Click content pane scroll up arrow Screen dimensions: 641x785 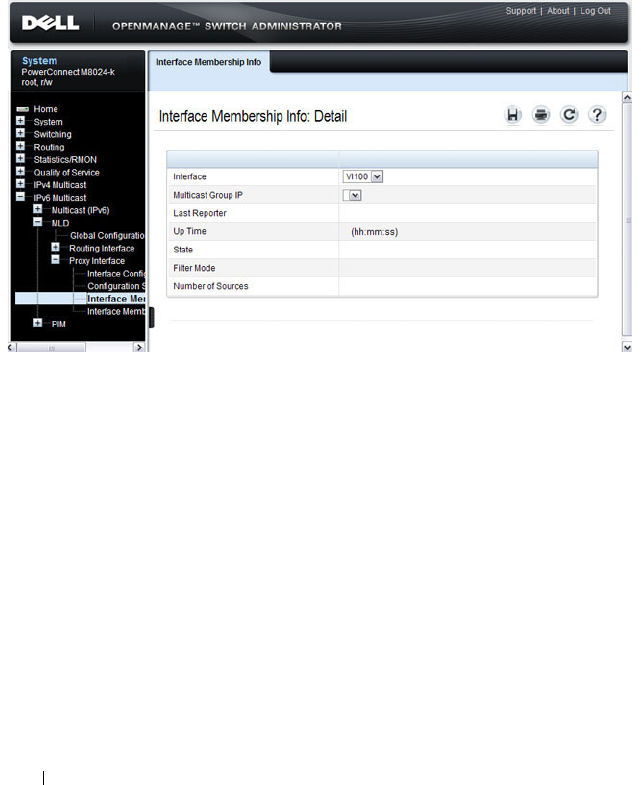(x=626, y=97)
